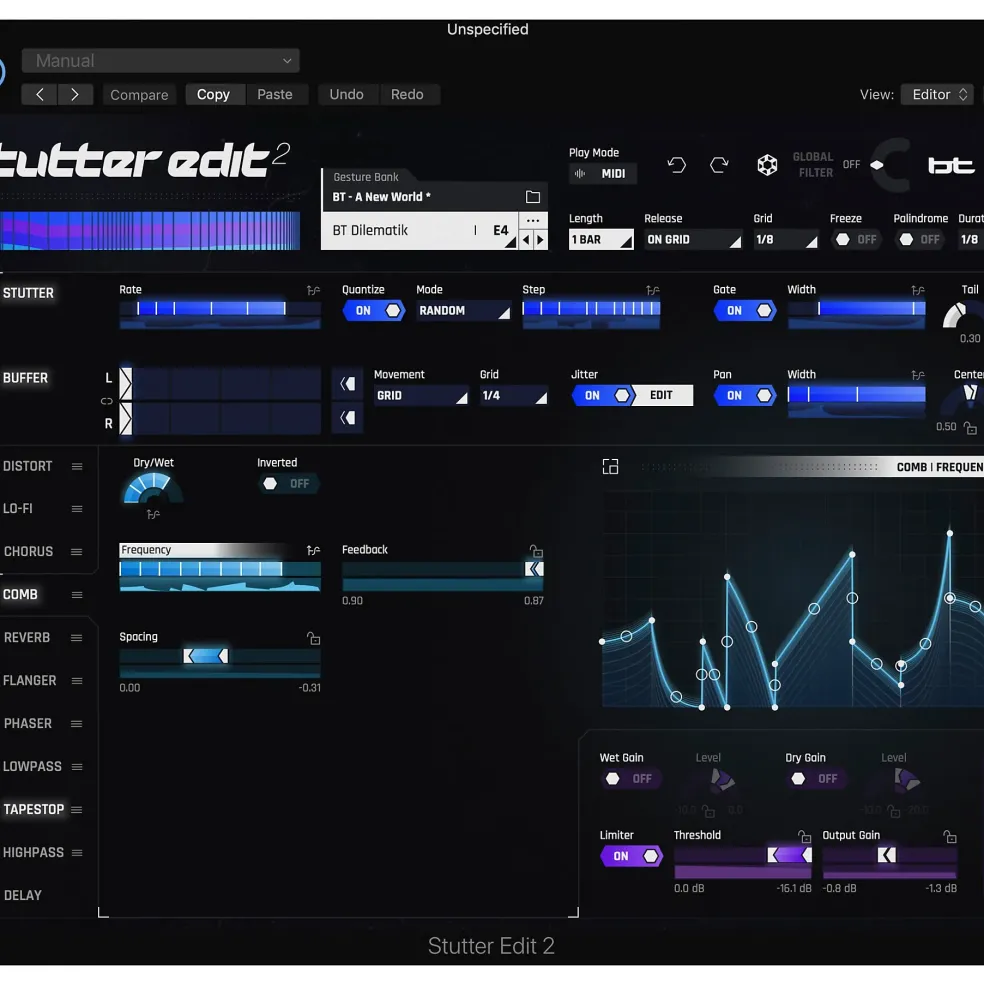Select the PHASER module tab
This screenshot has height=985, width=984.
pos(28,724)
